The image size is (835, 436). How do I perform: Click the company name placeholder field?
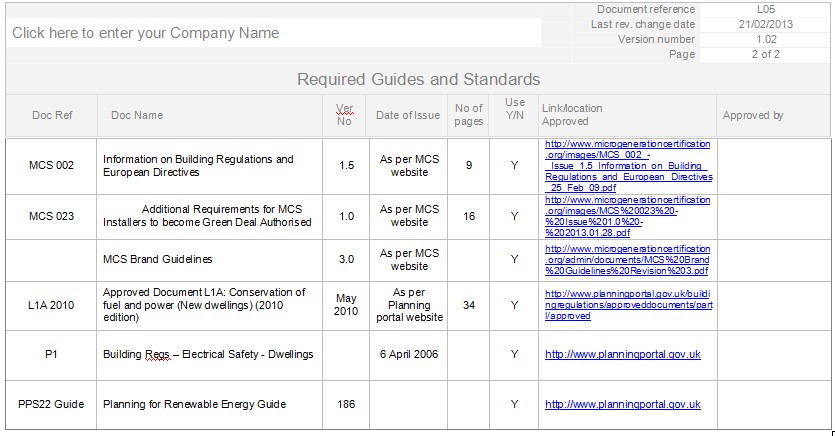146,33
